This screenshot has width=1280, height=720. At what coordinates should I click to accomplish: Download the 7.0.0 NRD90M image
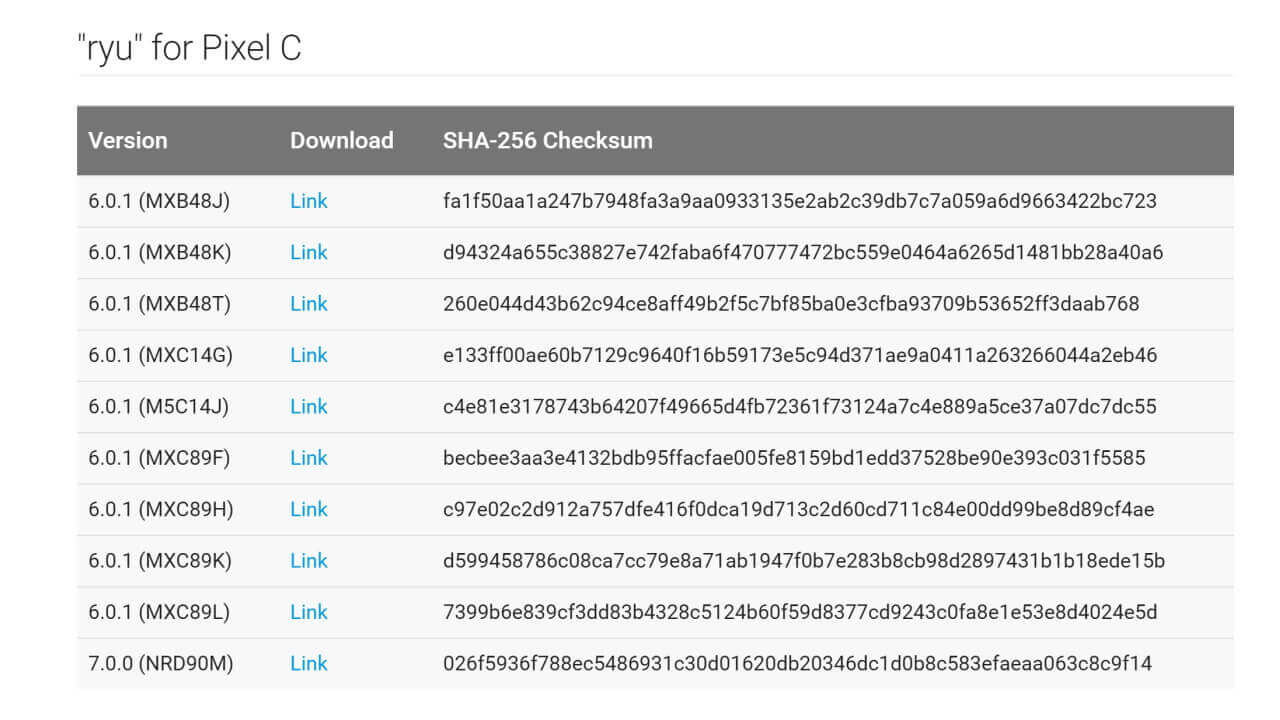pyautogui.click(x=308, y=663)
